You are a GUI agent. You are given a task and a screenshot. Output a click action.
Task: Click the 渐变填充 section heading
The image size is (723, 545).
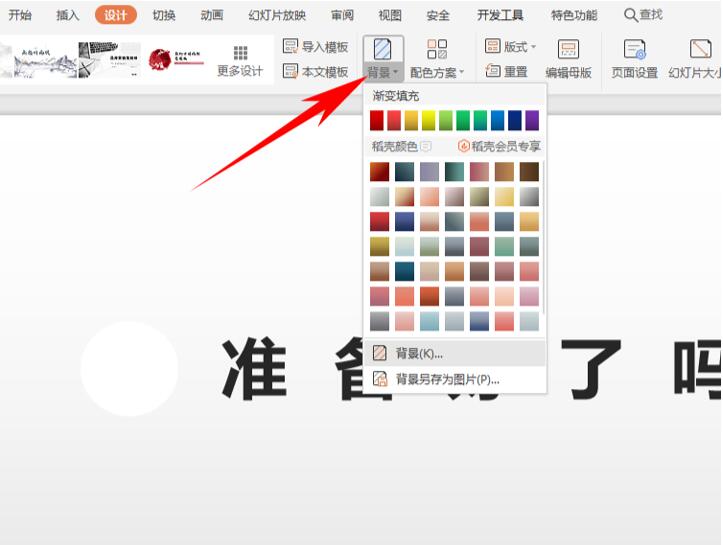coord(396,96)
